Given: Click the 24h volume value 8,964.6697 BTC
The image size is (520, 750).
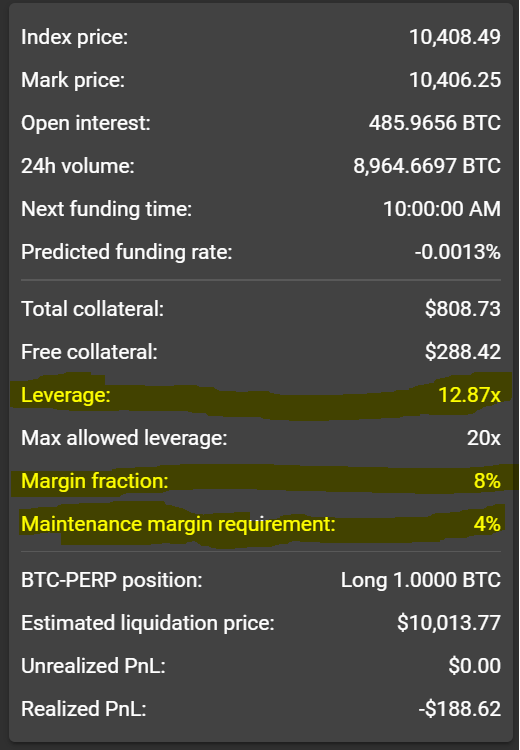Looking at the screenshot, I should 427,166.
